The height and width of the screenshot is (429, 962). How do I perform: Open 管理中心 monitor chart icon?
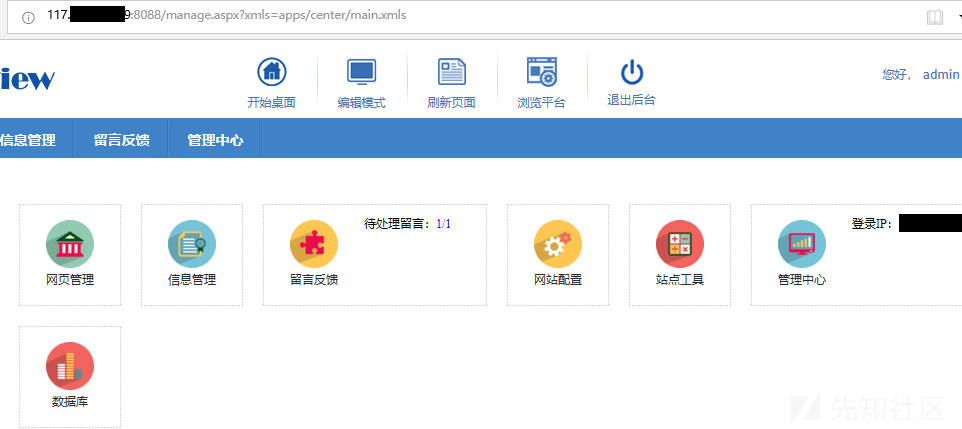click(x=802, y=244)
